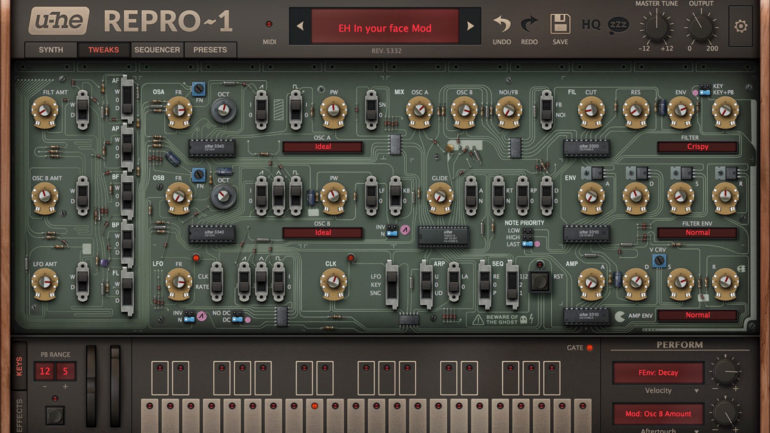This screenshot has height=433, width=770.
Task: Click the PB Range value 12 field
Action: pyautogui.click(x=46, y=371)
